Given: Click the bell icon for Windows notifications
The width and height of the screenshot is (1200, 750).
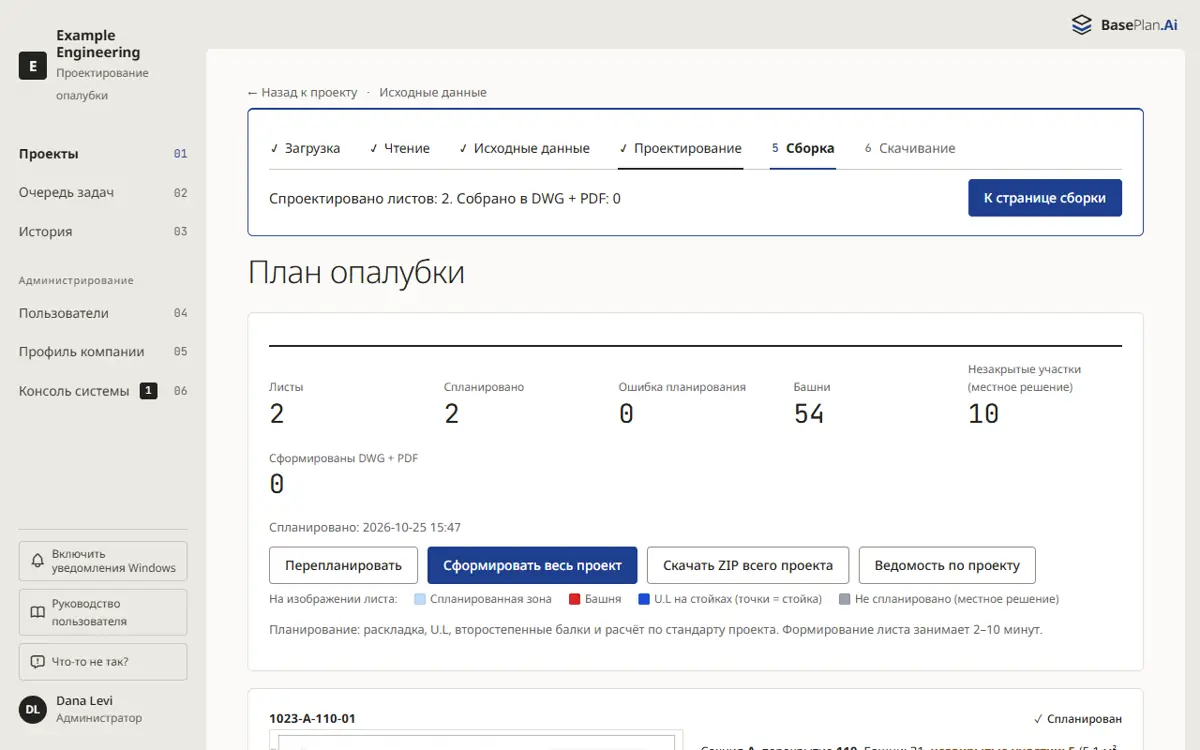Looking at the screenshot, I should tap(37, 561).
